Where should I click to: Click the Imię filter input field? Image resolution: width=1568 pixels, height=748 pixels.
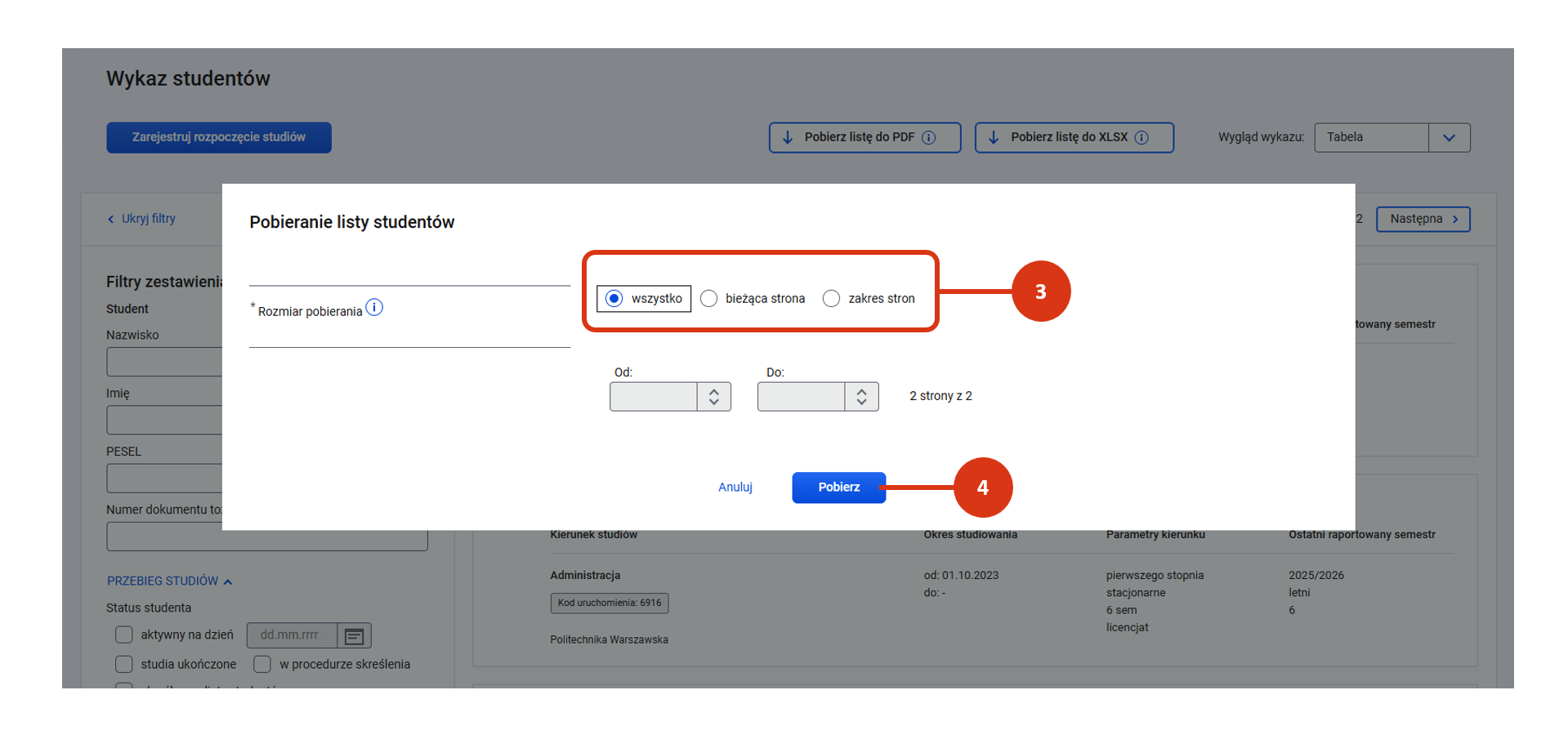[164, 420]
